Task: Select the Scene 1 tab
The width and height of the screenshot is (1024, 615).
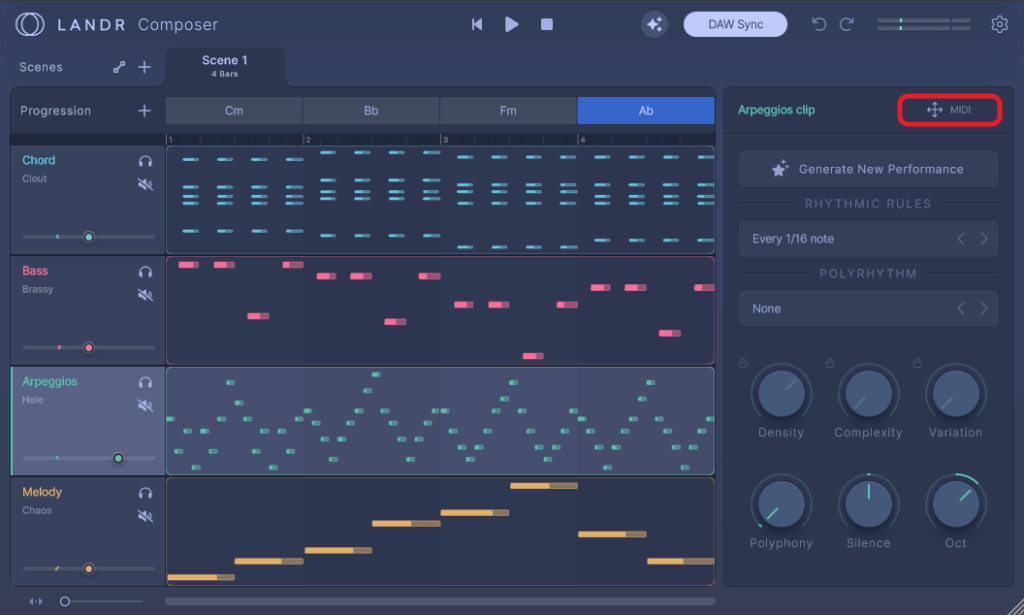Action: (x=225, y=66)
